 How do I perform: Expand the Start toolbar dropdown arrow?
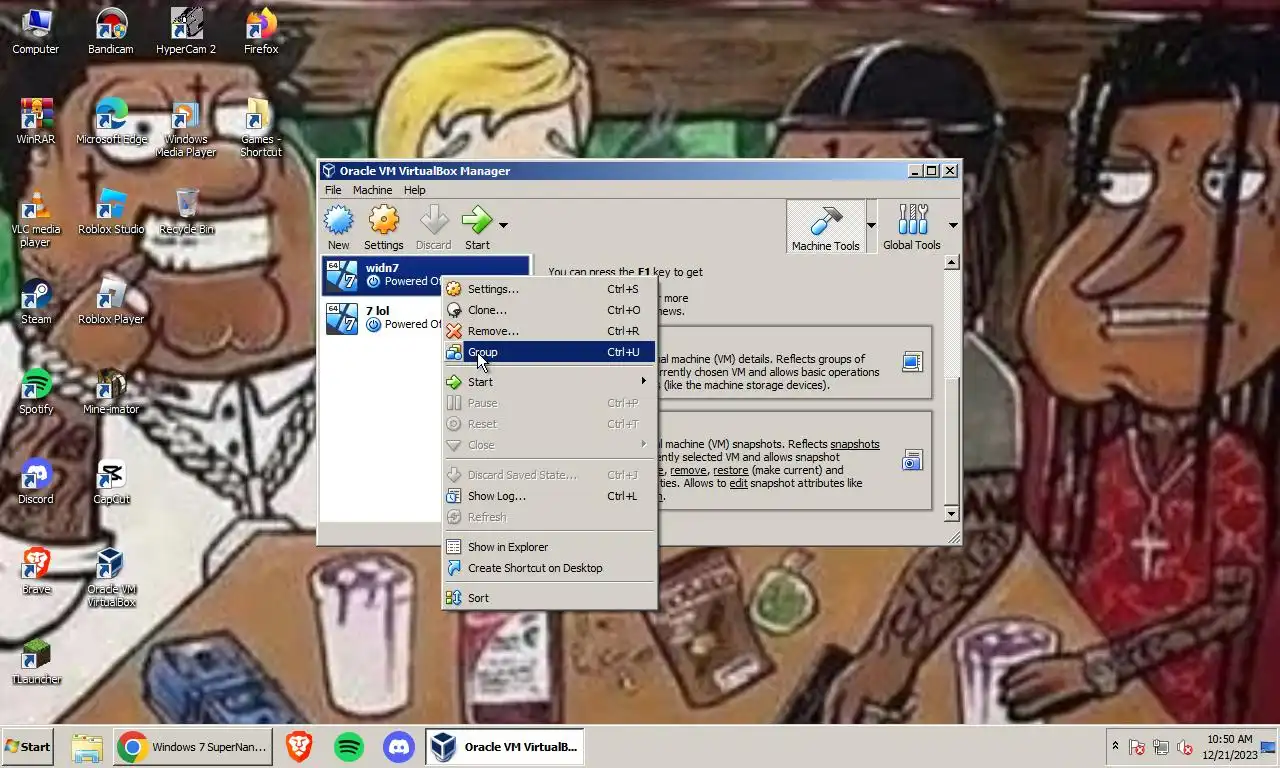(503, 225)
